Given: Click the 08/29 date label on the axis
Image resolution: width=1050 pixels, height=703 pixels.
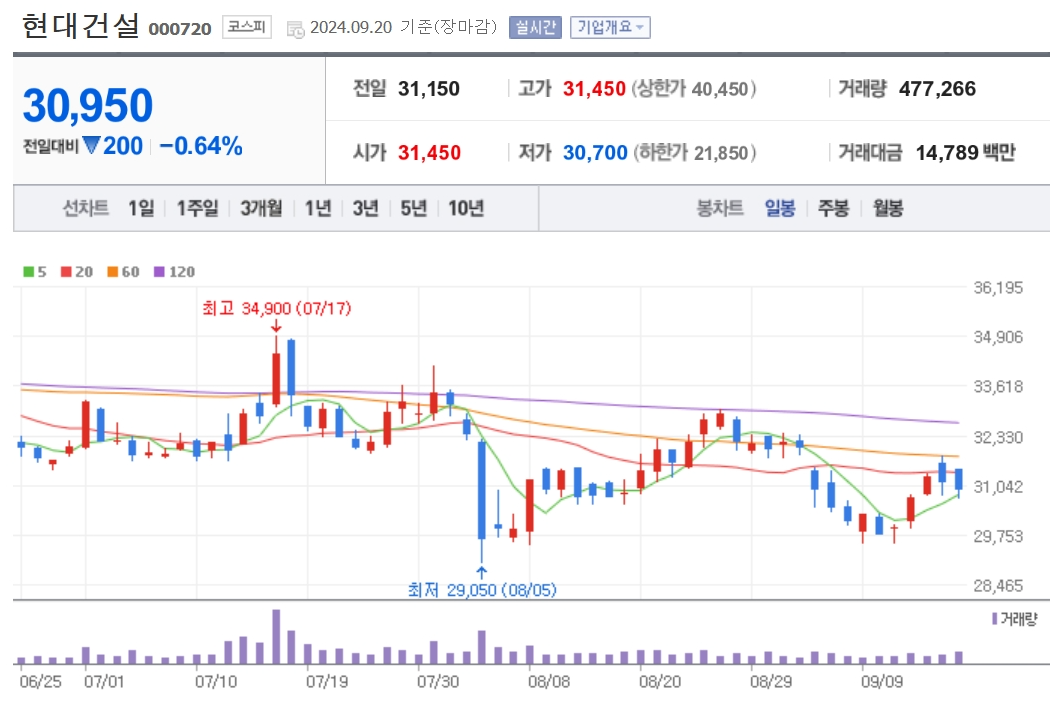Looking at the screenshot, I should pos(771,682).
